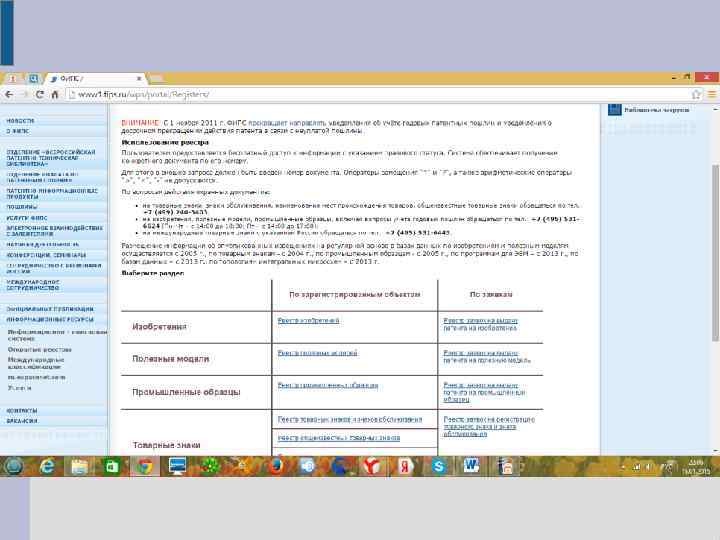Open КОНТАКТЫ in the left menu
The height and width of the screenshot is (540, 720).
tap(22, 411)
